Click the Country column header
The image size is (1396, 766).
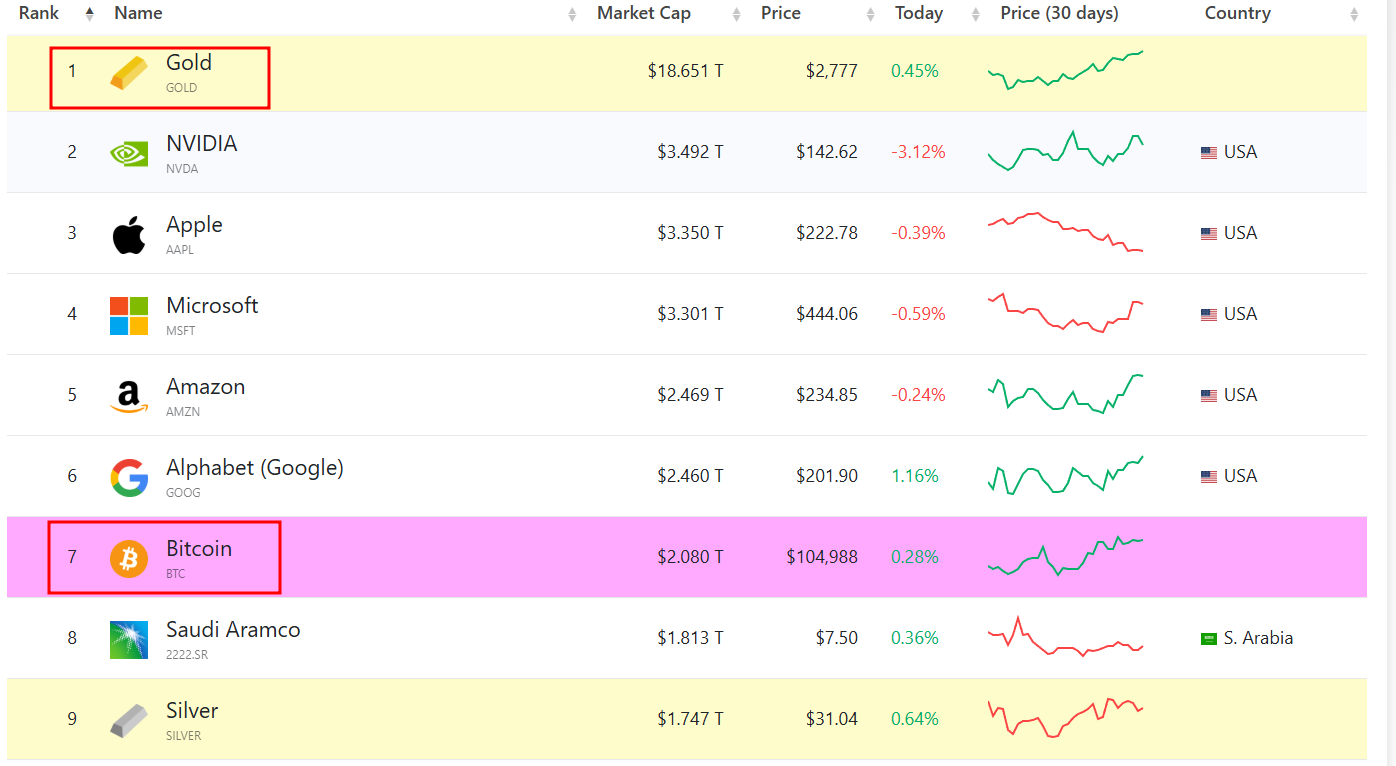(x=1238, y=13)
